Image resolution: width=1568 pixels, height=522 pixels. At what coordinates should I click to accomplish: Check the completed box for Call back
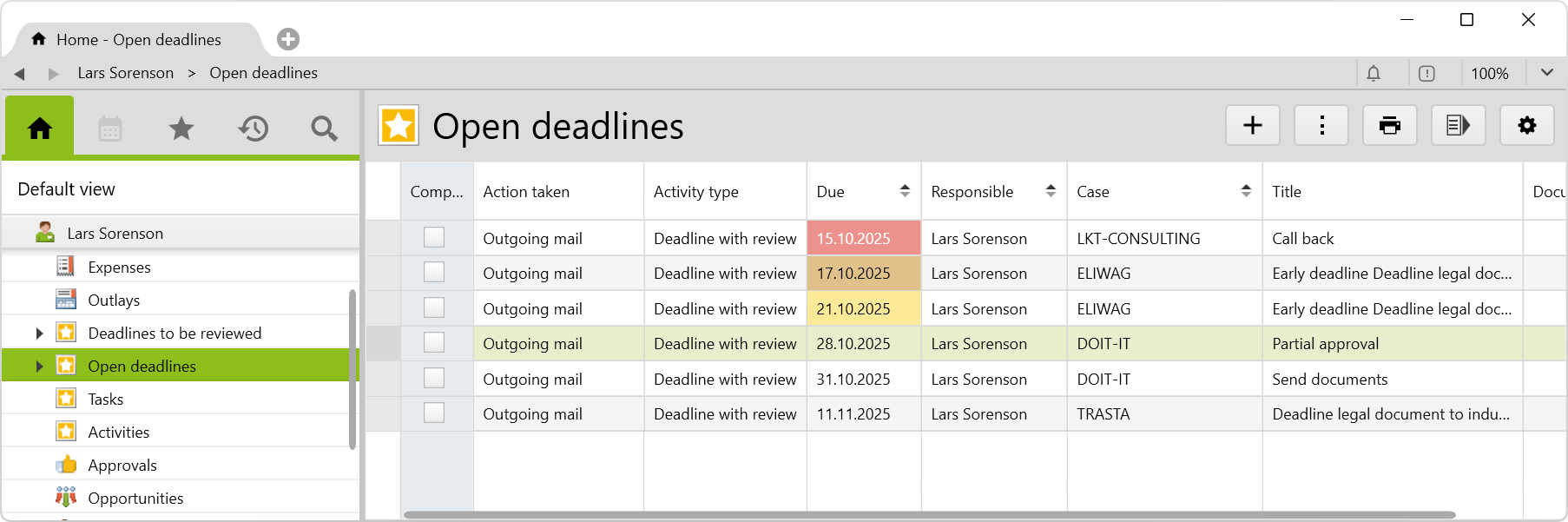click(434, 238)
